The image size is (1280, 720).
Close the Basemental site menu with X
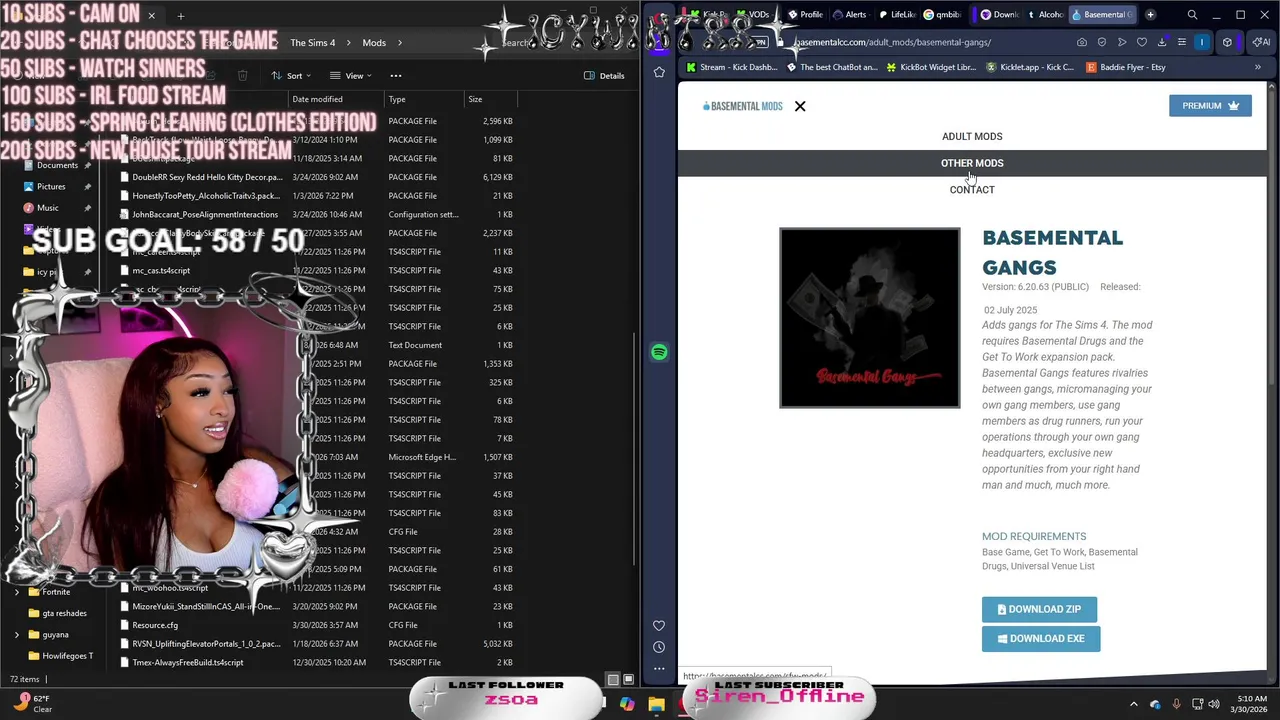[800, 106]
